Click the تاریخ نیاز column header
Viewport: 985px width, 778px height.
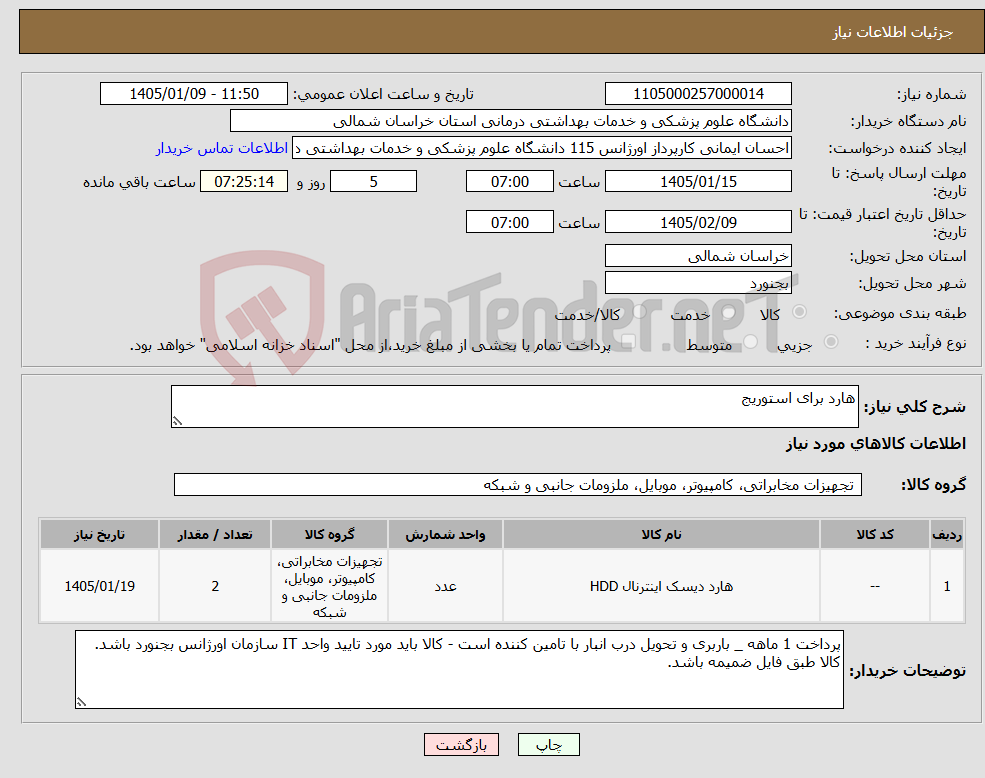(x=99, y=534)
